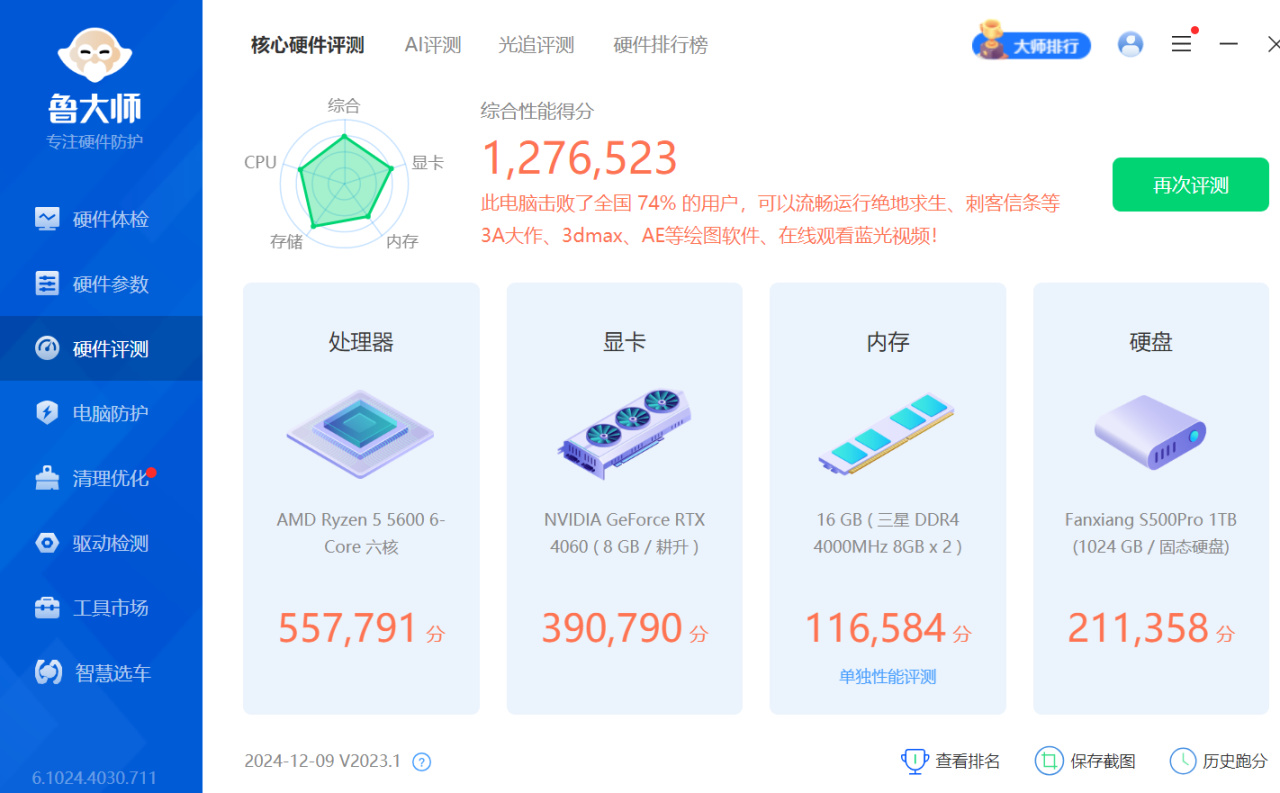Image resolution: width=1280 pixels, height=793 pixels.
Task: Open 工具市场 label in the sidebar
Action: (111, 608)
